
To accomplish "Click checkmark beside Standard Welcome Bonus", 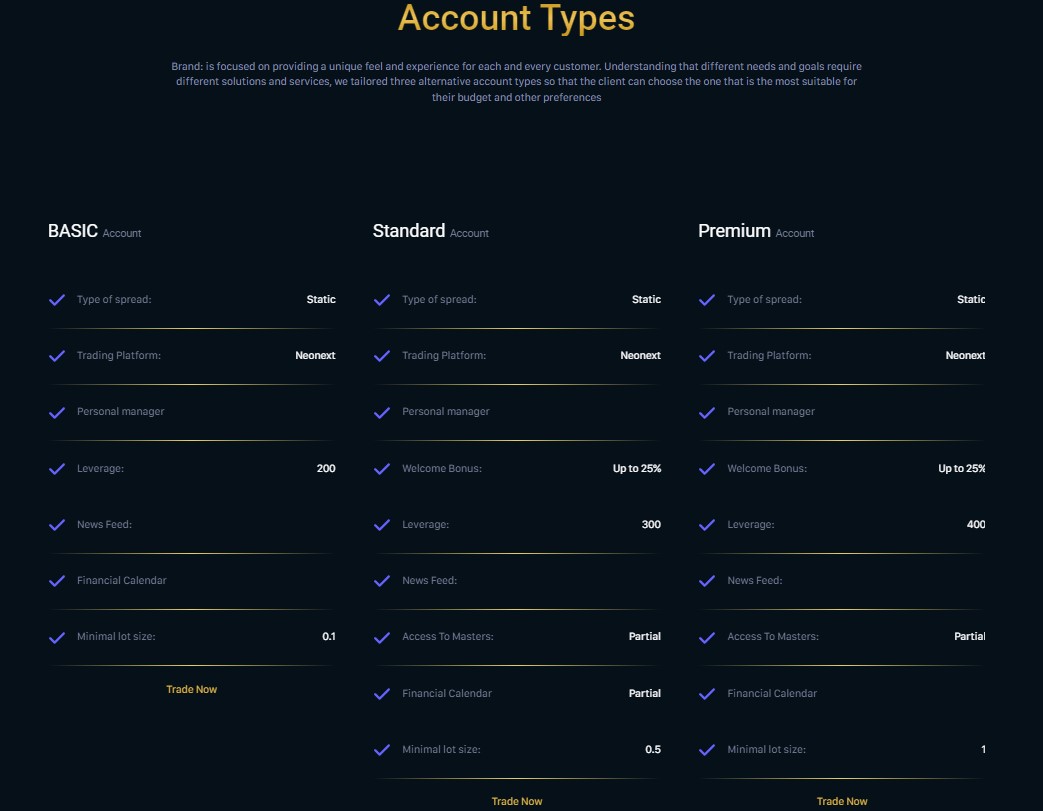I will [382, 469].
